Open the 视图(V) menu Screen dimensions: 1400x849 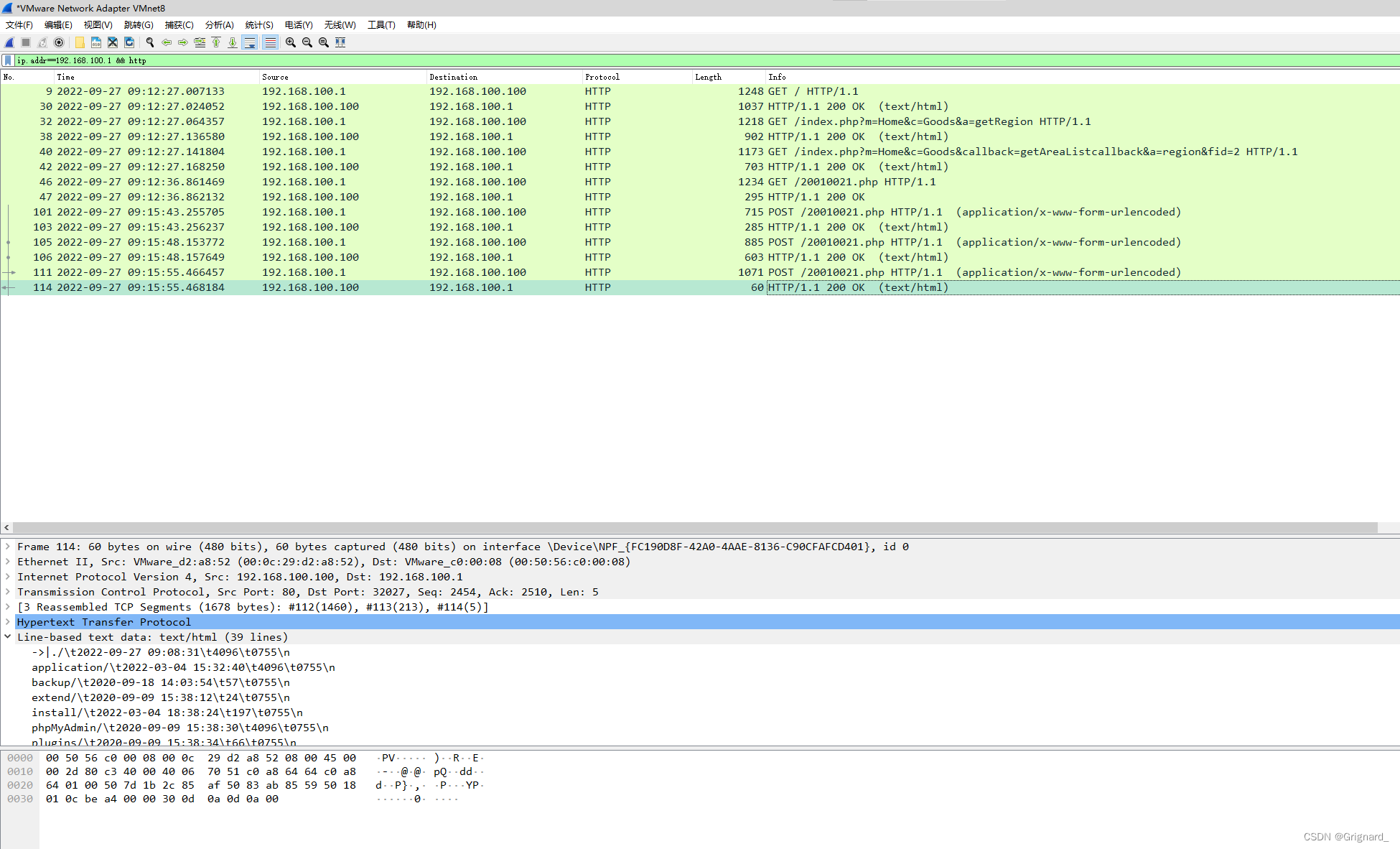pos(98,25)
